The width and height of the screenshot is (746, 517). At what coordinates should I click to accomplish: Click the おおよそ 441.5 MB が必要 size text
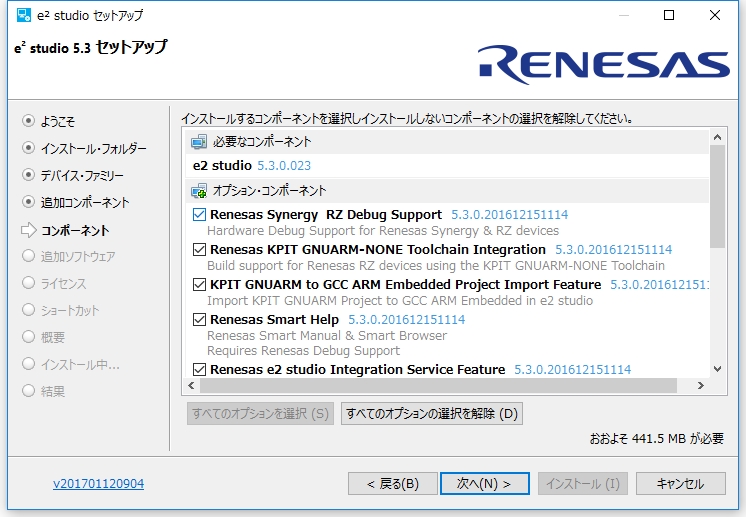pos(657,439)
